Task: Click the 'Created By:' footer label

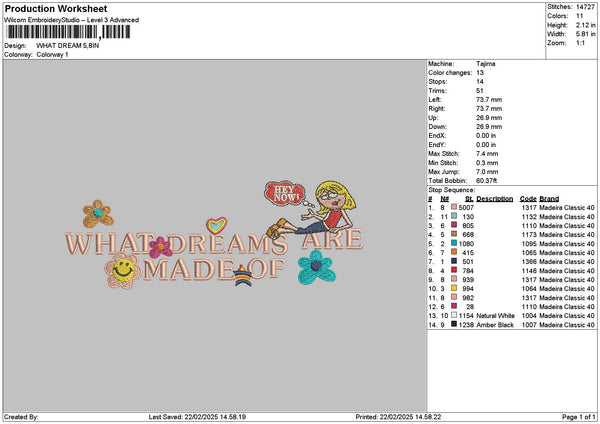Action: [21, 417]
